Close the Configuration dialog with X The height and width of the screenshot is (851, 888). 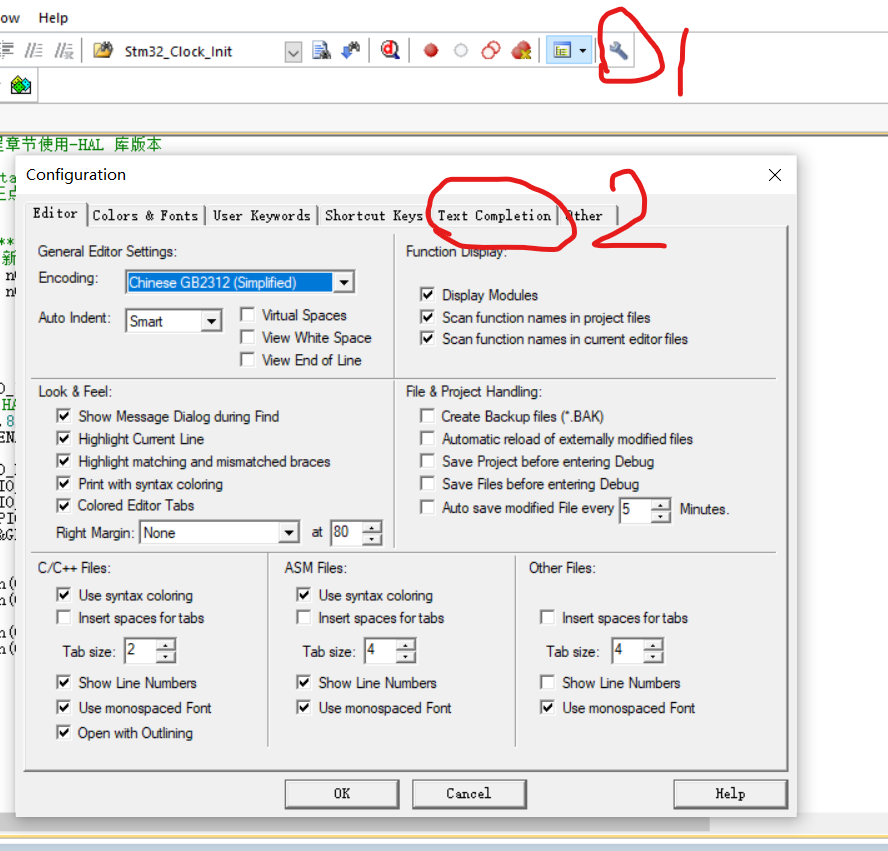(775, 175)
